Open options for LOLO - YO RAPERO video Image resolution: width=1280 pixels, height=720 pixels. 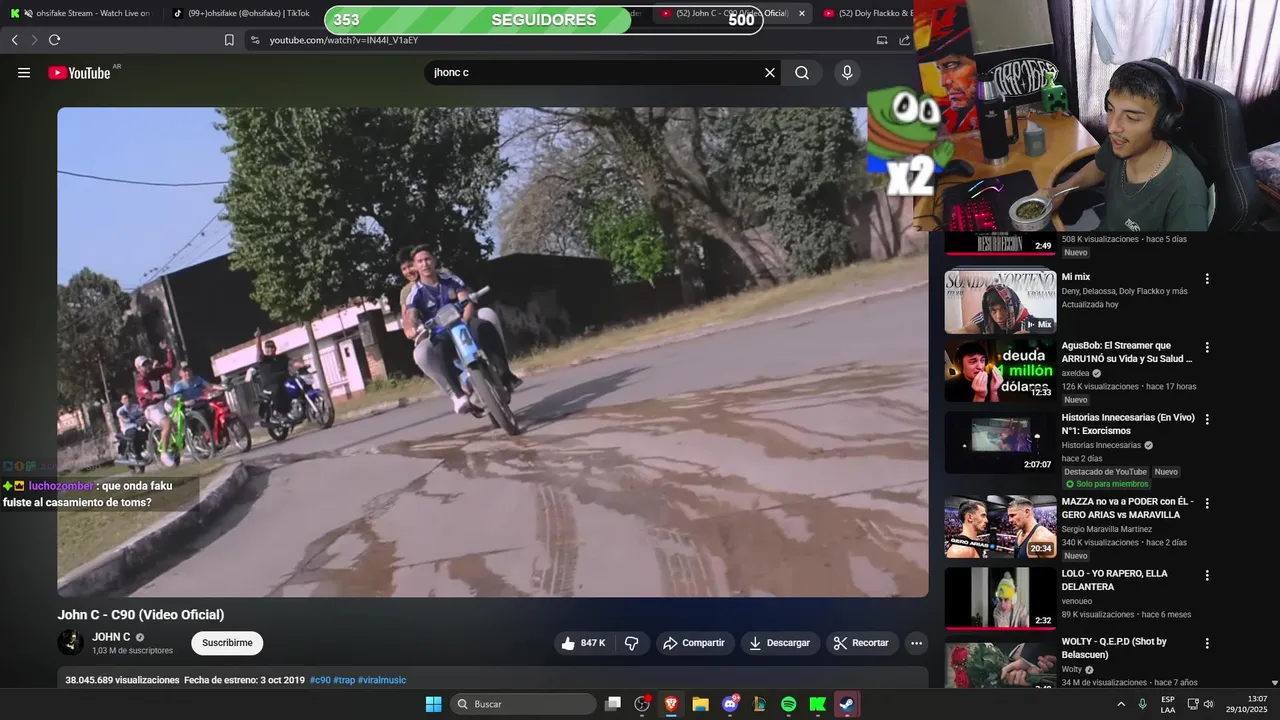(1207, 576)
